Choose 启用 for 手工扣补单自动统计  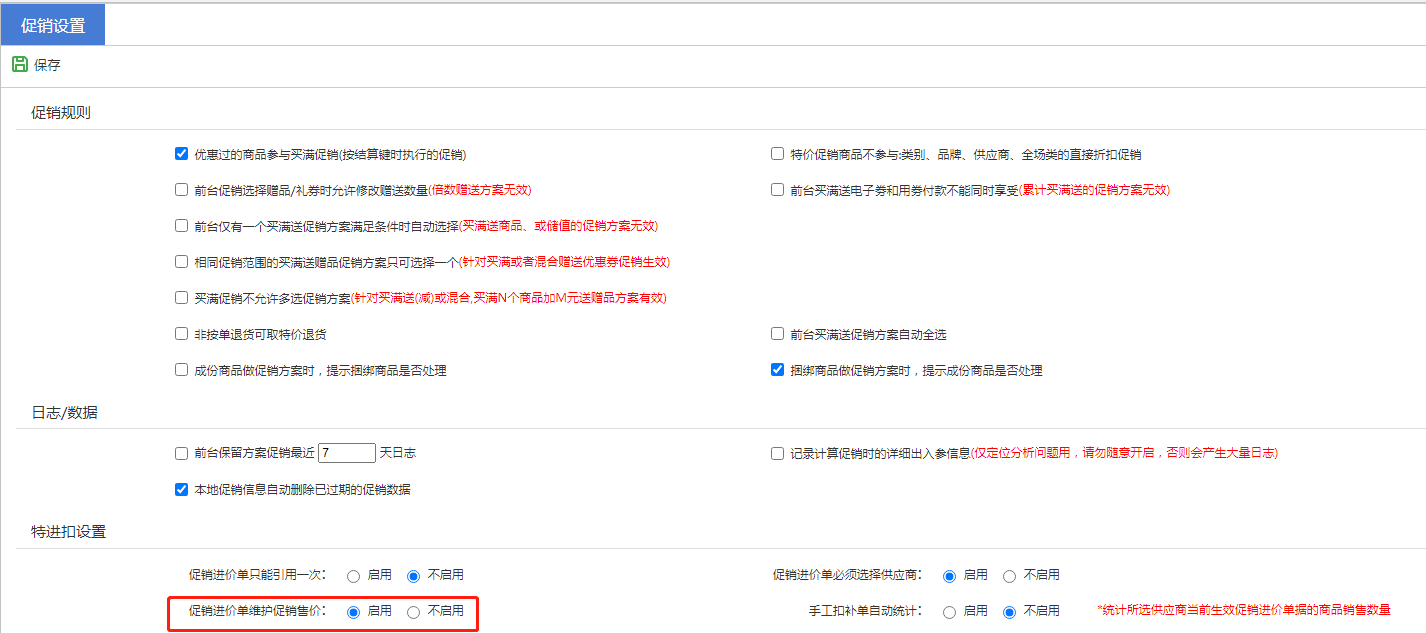pyautogui.click(x=949, y=612)
